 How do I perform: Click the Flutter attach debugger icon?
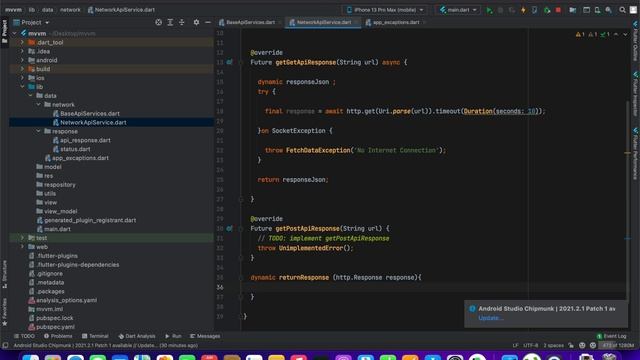tap(547, 10)
